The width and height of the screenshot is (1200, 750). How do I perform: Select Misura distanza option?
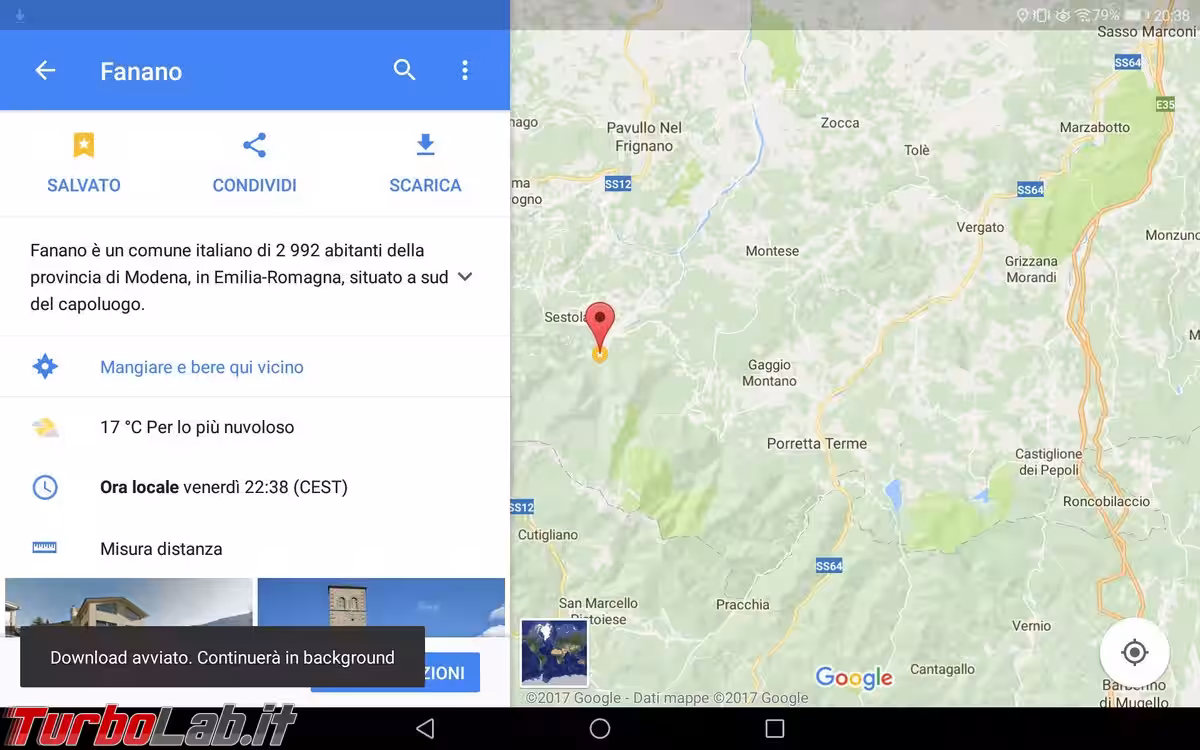coord(255,548)
